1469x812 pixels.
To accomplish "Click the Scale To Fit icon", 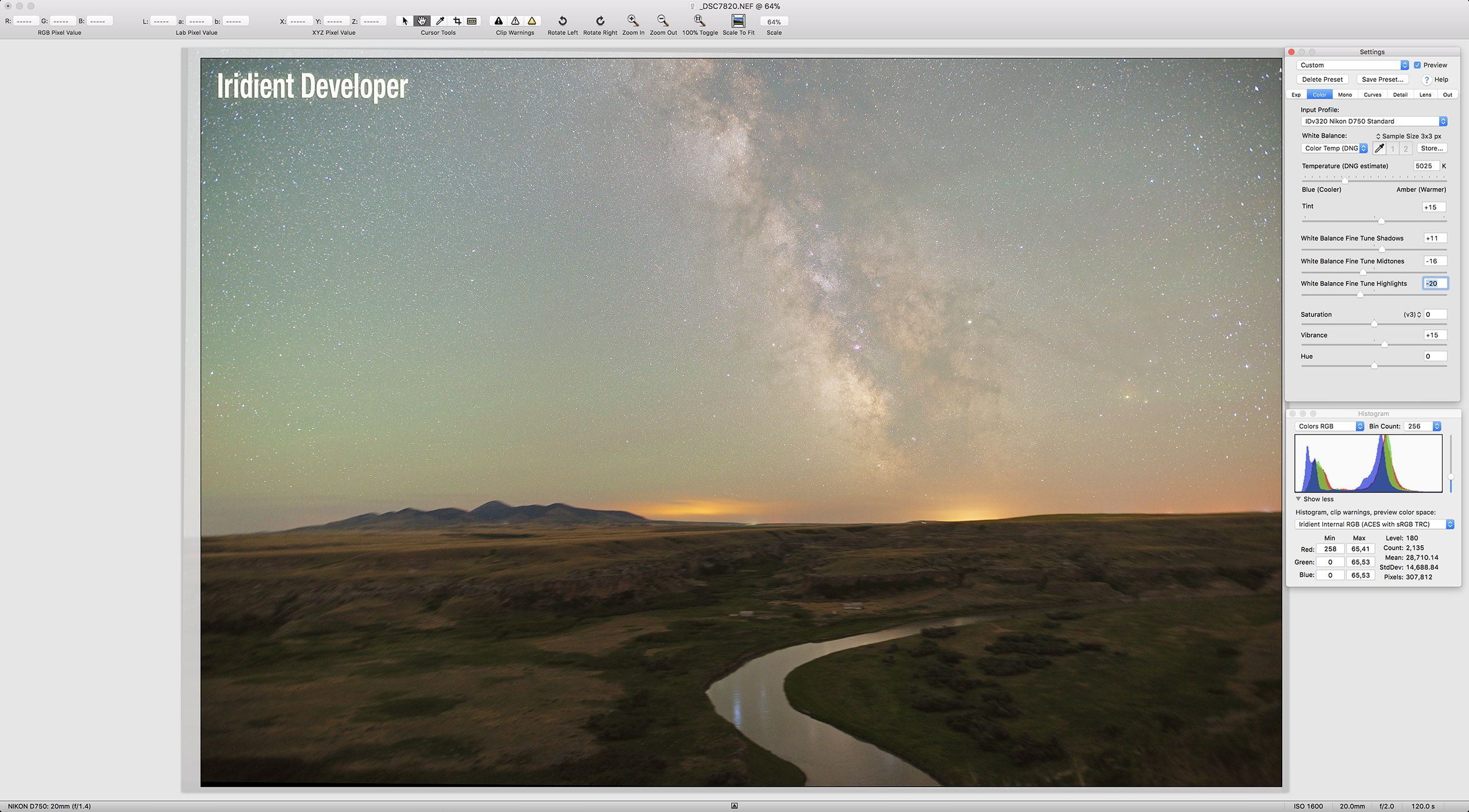I will [738, 21].
